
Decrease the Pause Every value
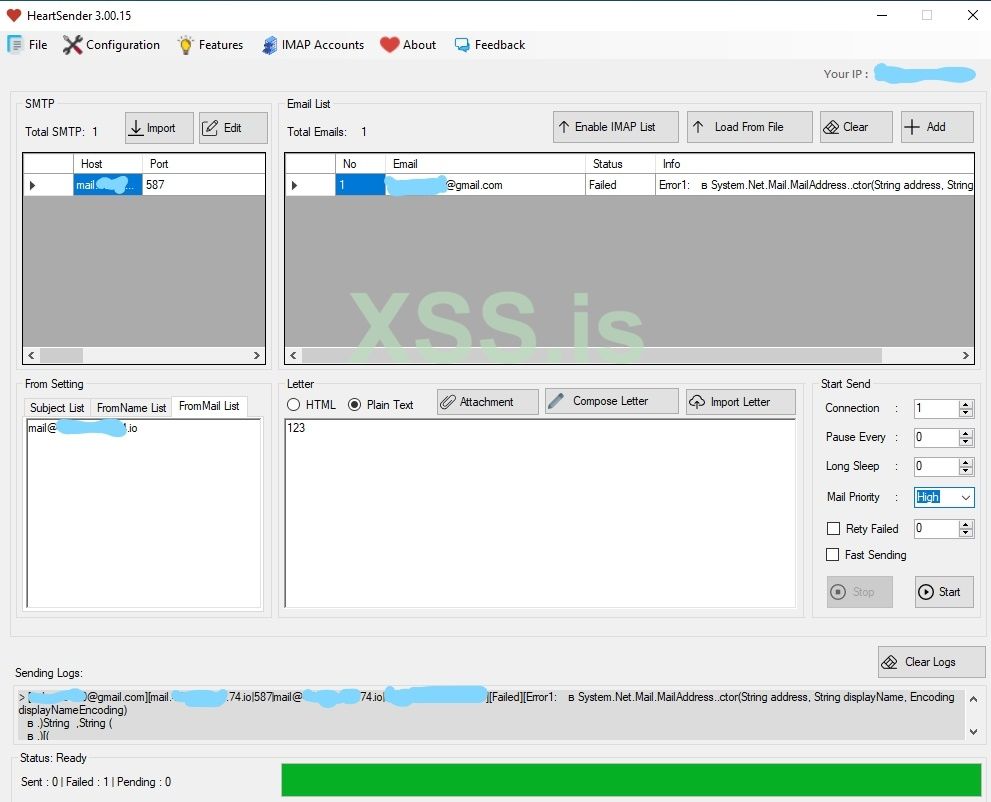click(966, 441)
